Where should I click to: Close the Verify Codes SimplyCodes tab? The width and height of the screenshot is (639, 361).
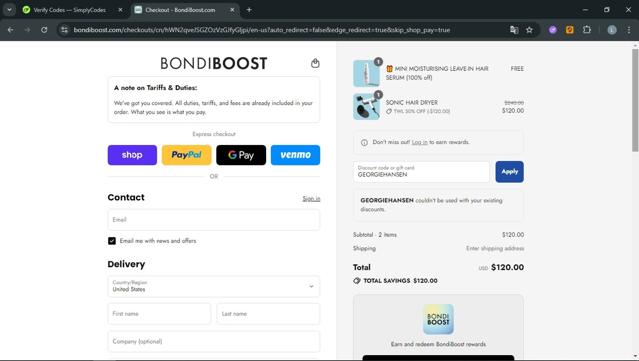click(120, 10)
